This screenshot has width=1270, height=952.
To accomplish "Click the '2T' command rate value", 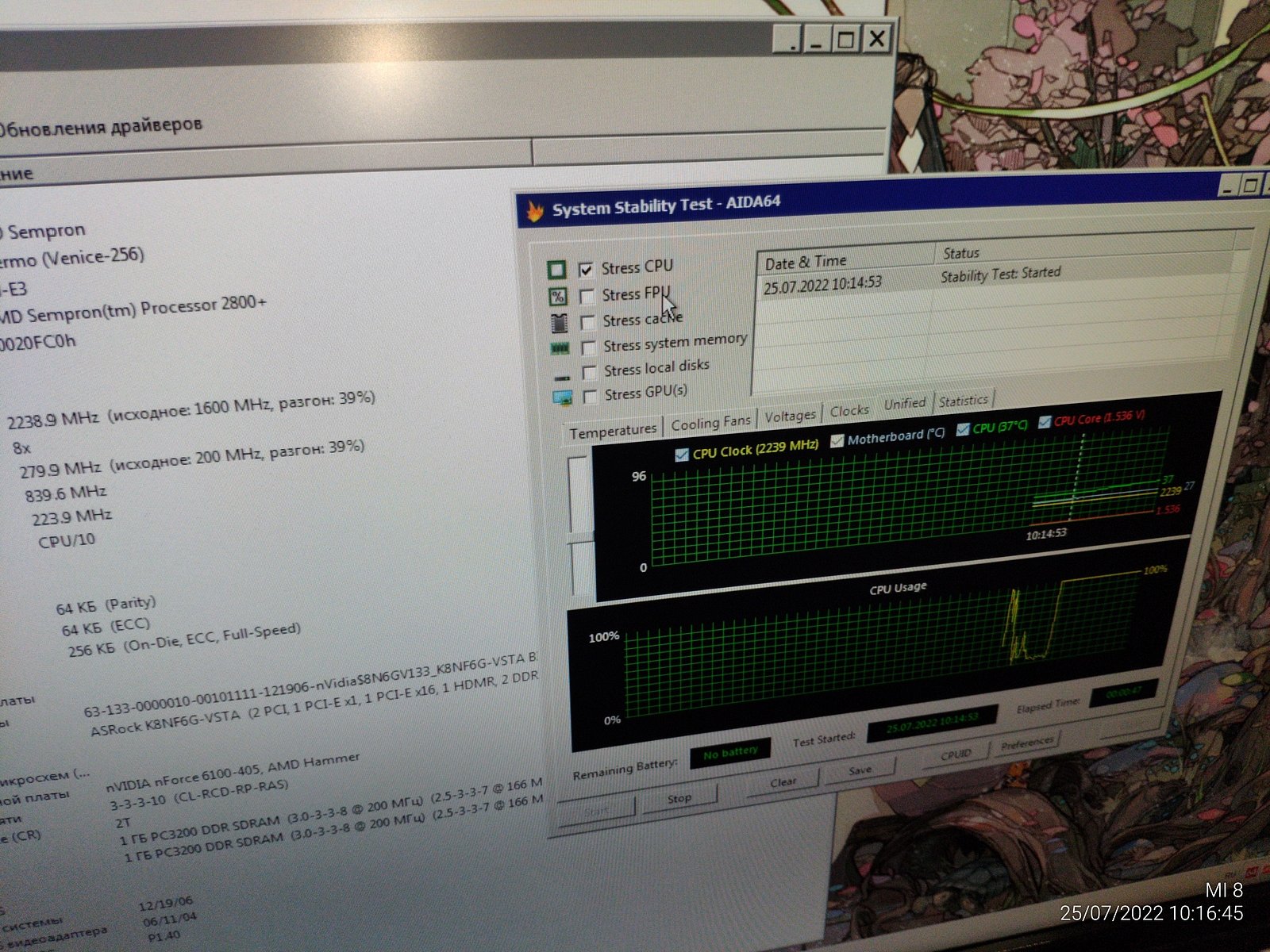I will coord(123,823).
